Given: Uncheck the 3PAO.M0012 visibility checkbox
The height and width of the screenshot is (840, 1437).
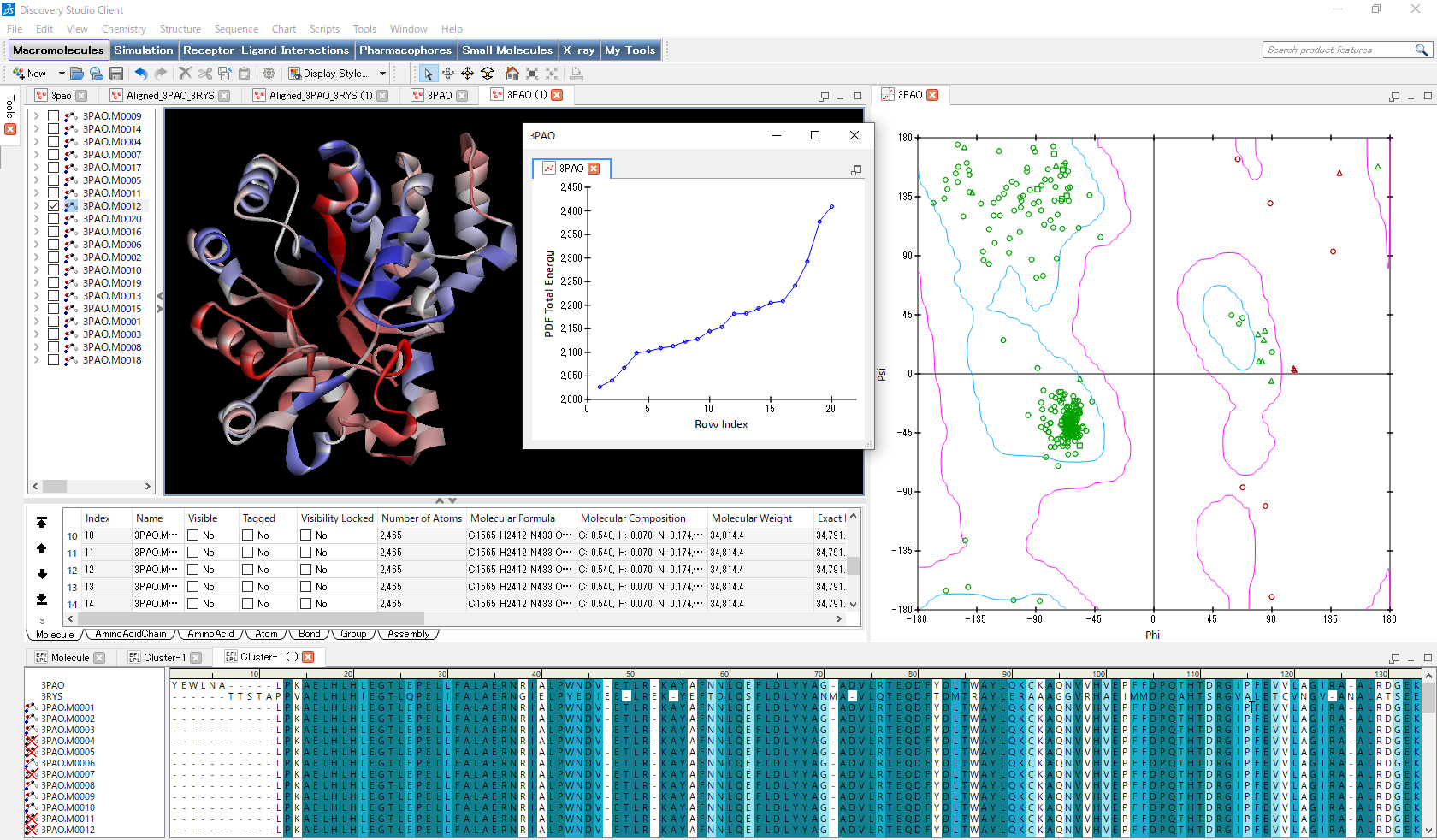Looking at the screenshot, I should coord(54,206).
